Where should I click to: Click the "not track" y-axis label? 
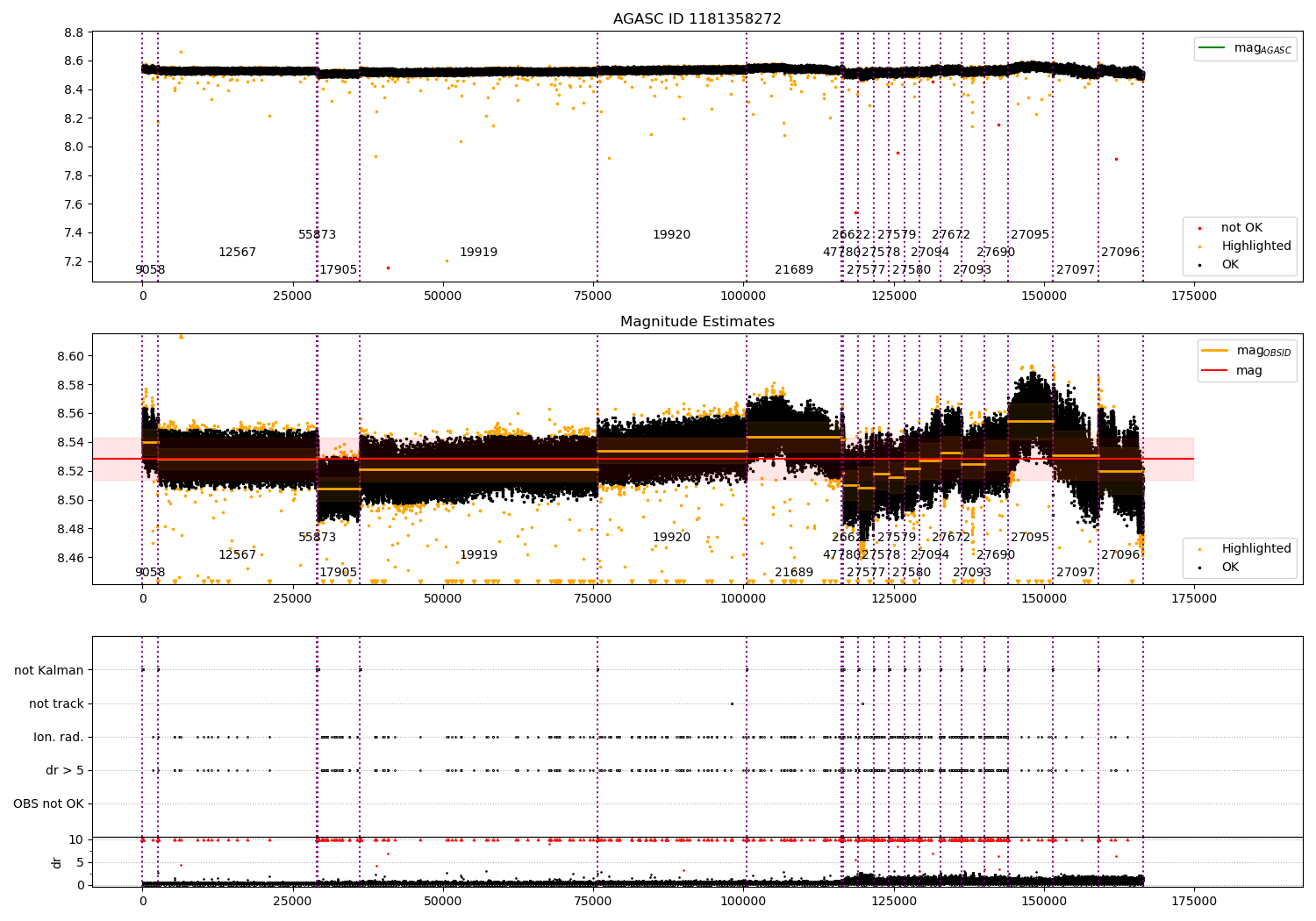pyautogui.click(x=56, y=703)
